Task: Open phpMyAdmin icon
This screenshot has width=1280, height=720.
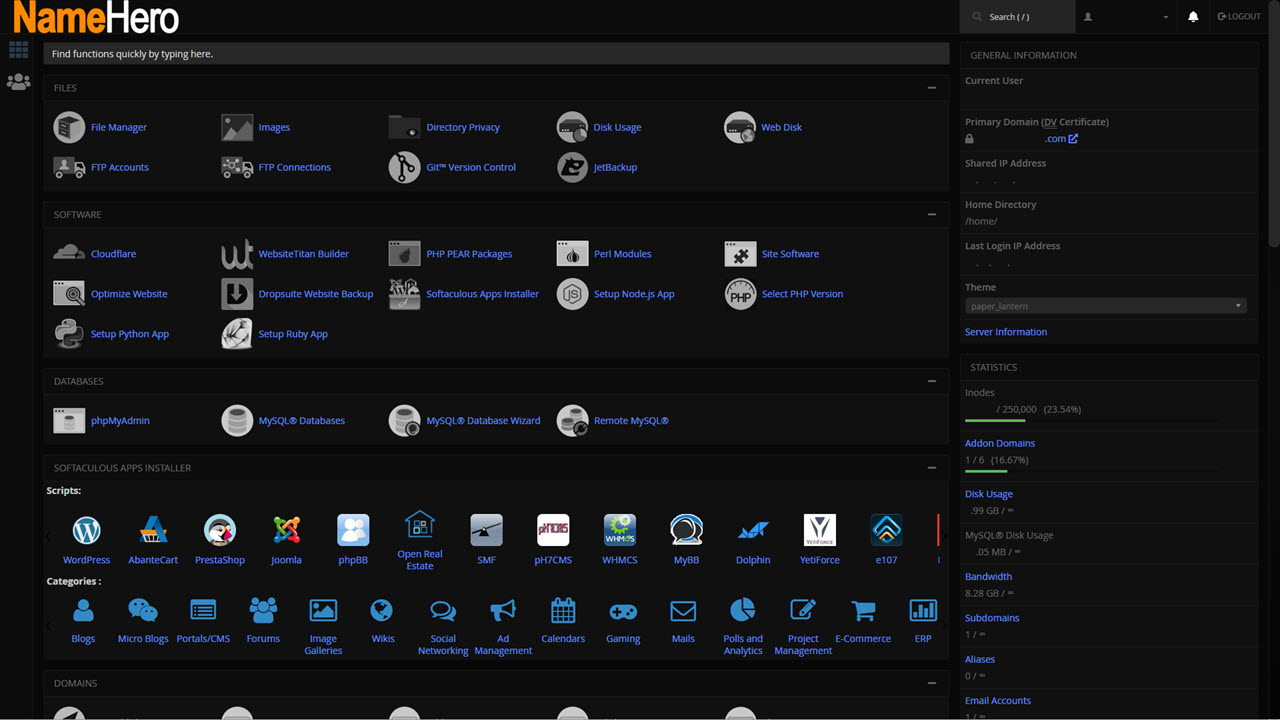Action: tap(69, 421)
